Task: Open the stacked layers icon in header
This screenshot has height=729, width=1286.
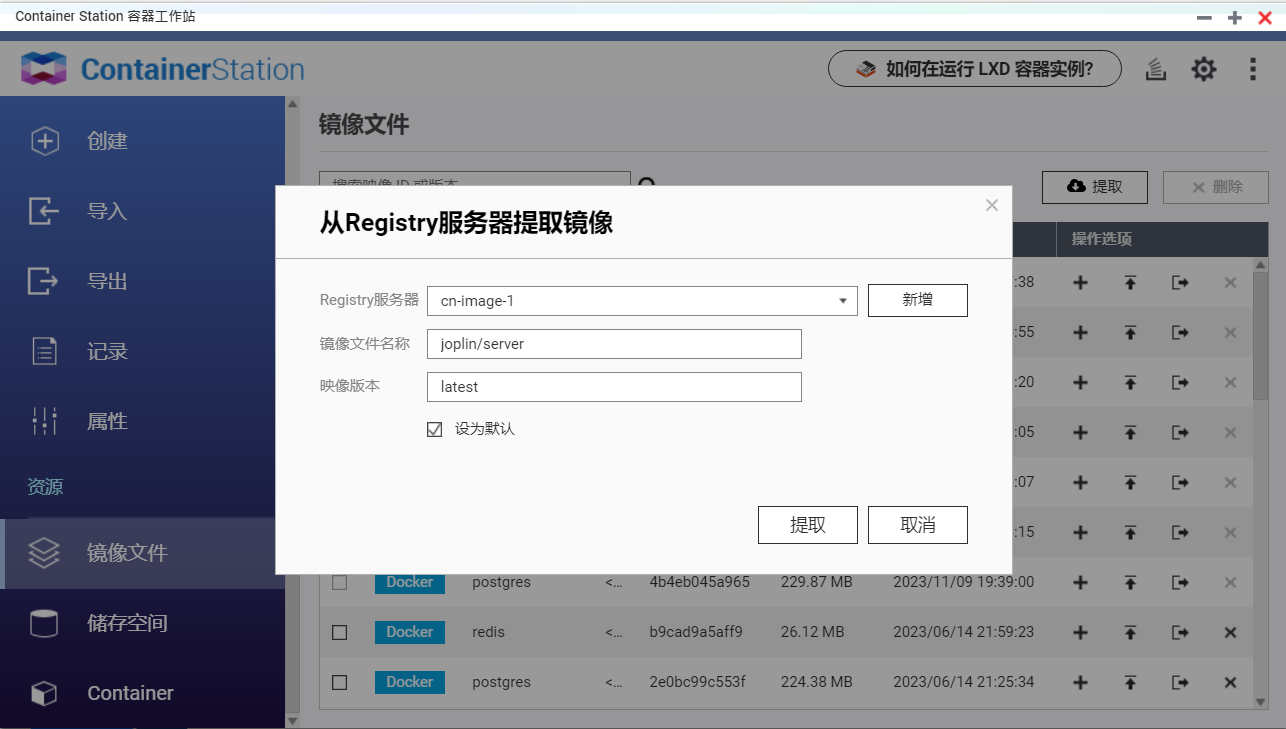Action: click(x=1156, y=69)
